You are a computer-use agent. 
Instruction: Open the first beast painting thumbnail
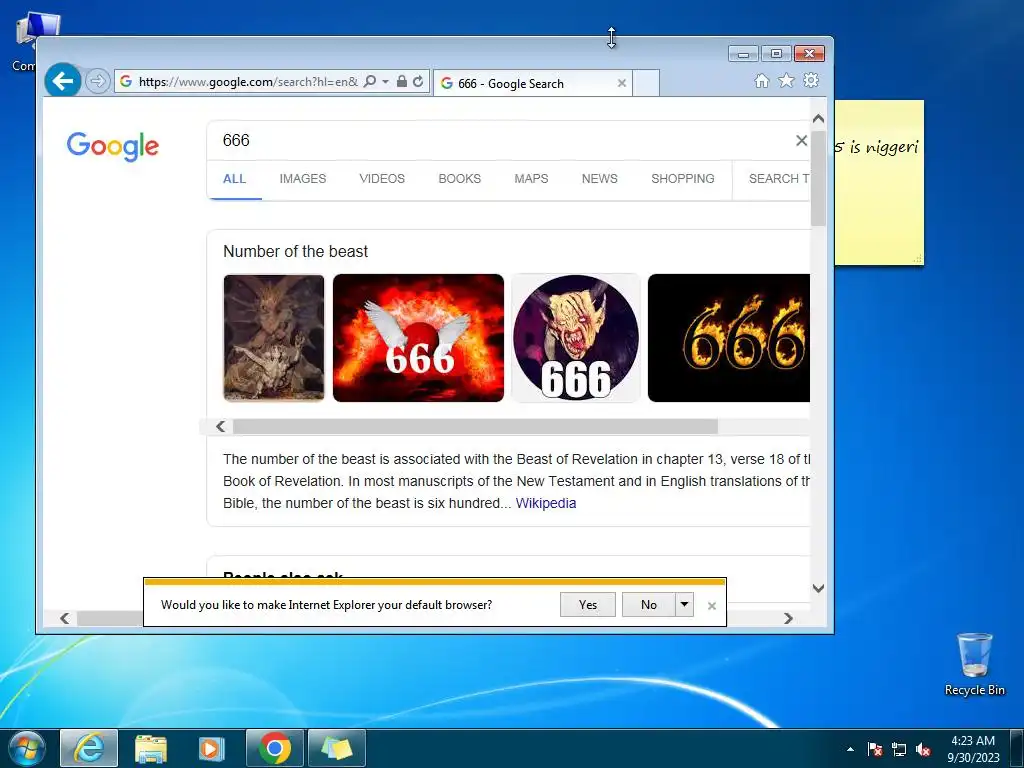(274, 338)
